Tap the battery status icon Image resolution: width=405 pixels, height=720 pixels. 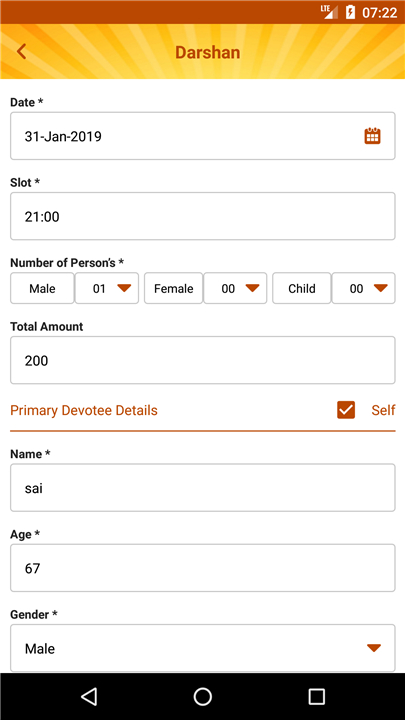(350, 12)
